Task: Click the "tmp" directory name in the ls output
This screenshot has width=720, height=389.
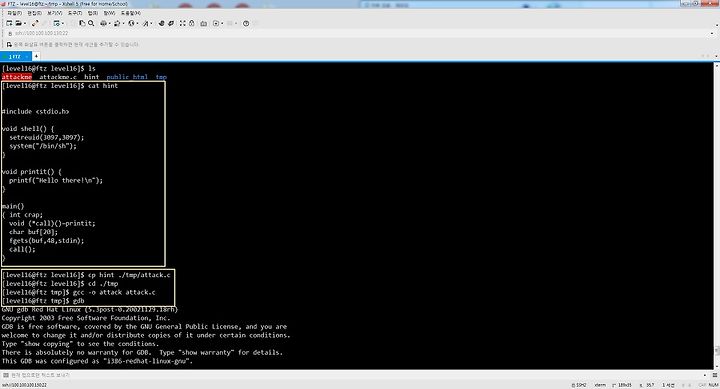Action: (161, 77)
